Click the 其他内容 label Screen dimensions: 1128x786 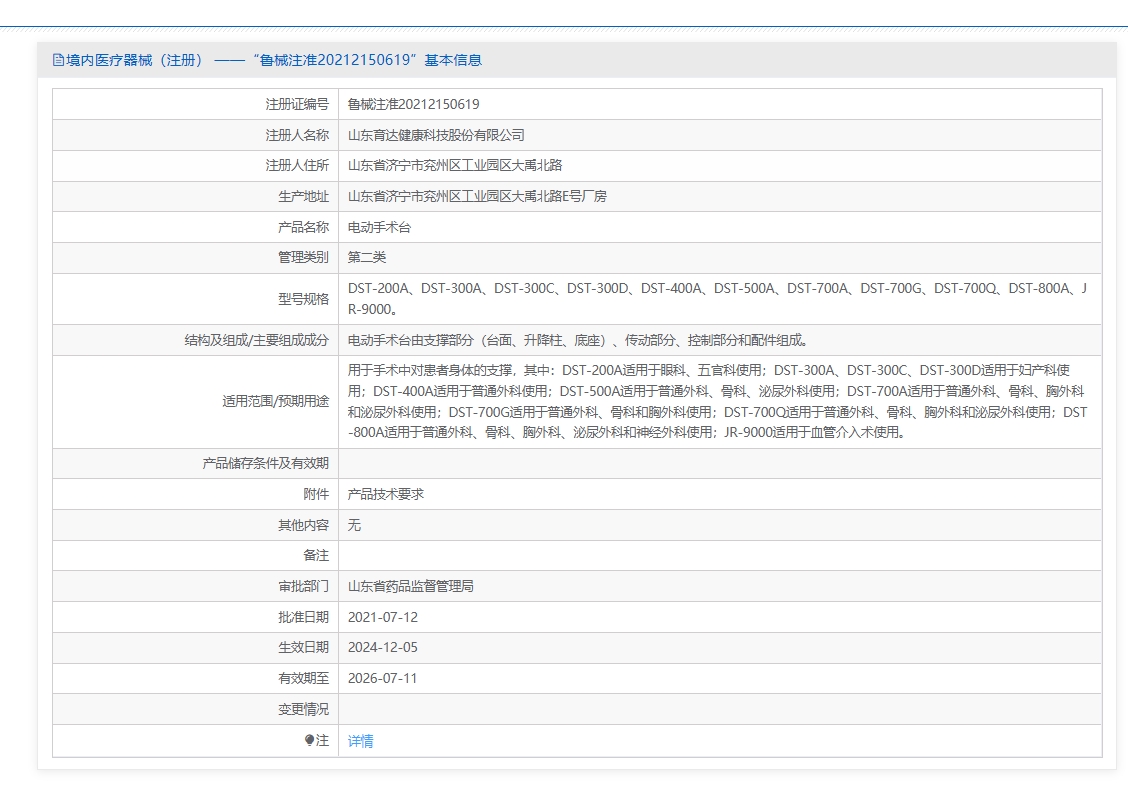pos(304,526)
